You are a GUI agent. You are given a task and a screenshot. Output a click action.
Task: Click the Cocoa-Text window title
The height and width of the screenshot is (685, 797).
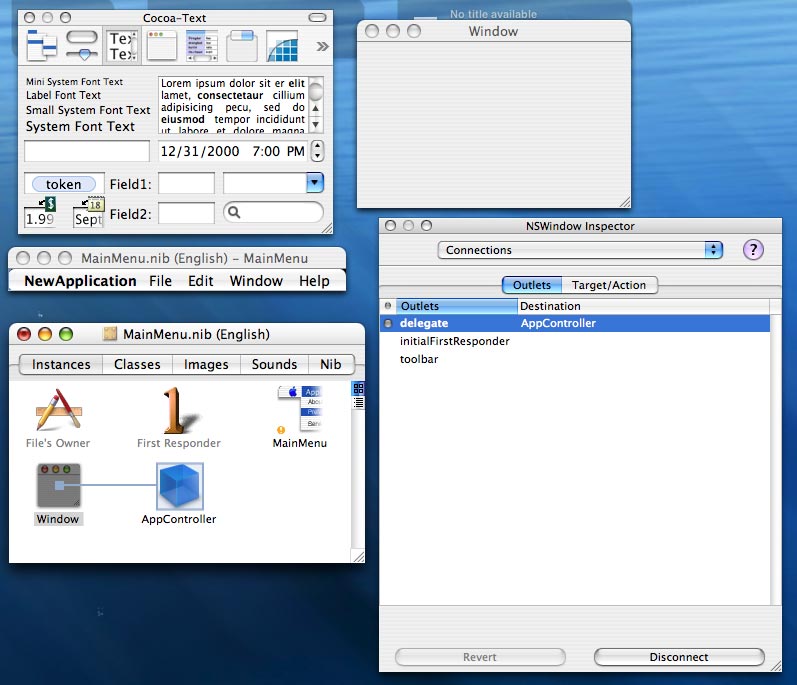pos(174,18)
